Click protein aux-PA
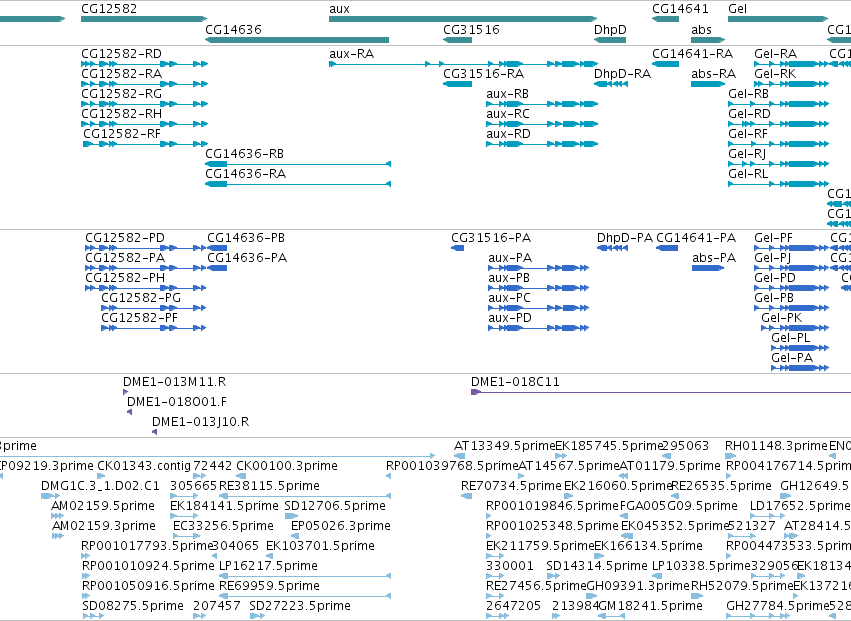The height and width of the screenshot is (621, 851). [x=510, y=258]
